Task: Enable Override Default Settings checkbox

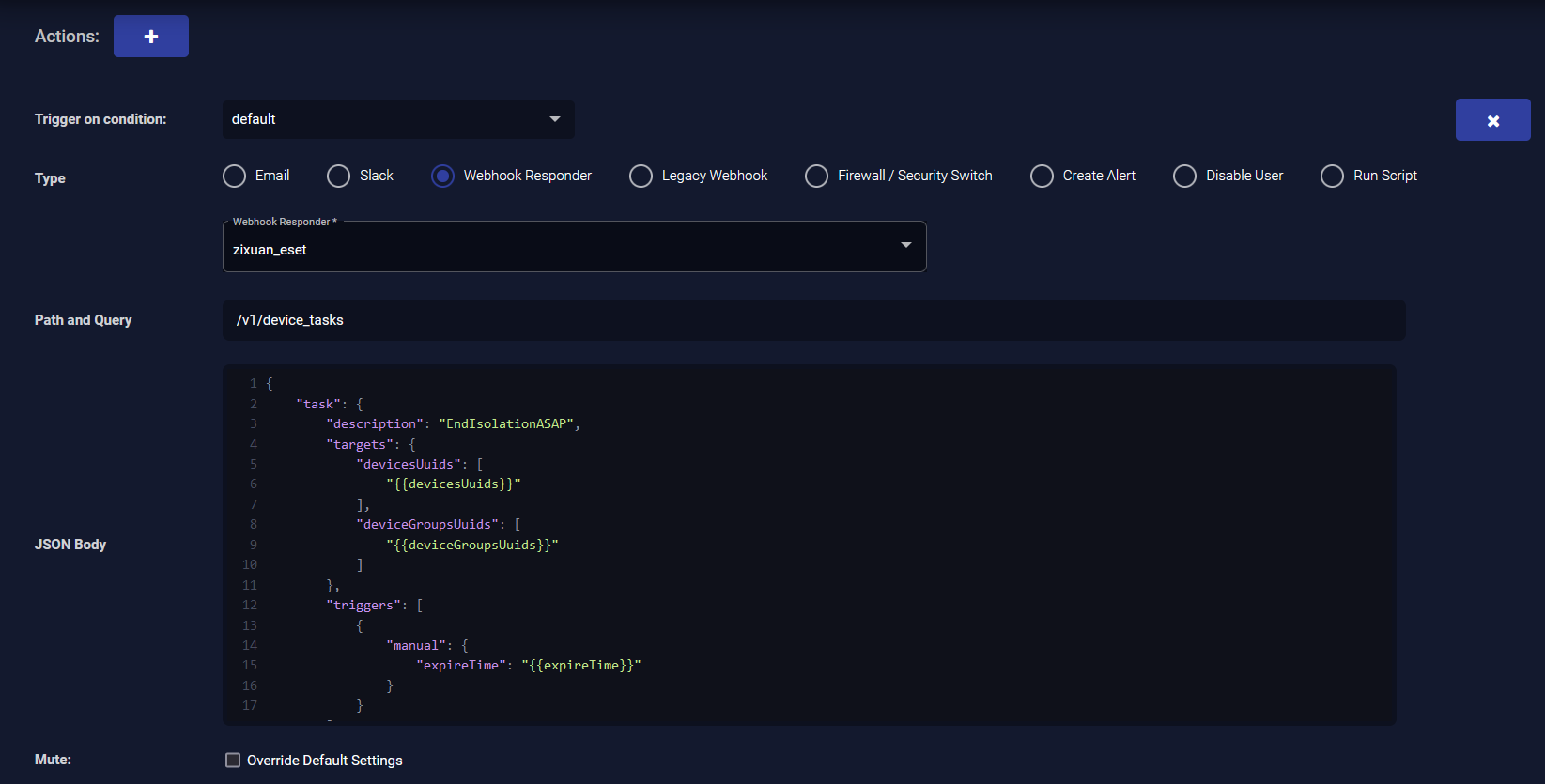Action: click(x=233, y=761)
